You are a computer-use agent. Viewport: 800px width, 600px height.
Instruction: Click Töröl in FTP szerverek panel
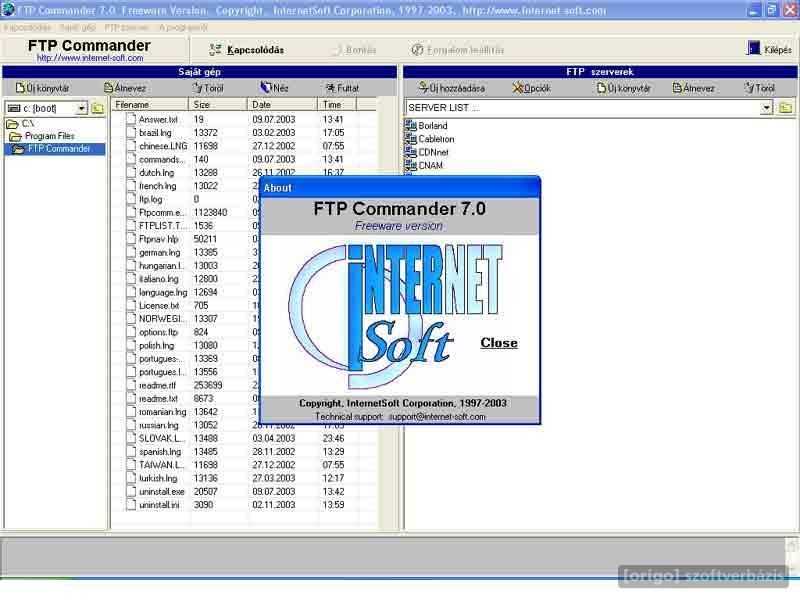tap(759, 88)
